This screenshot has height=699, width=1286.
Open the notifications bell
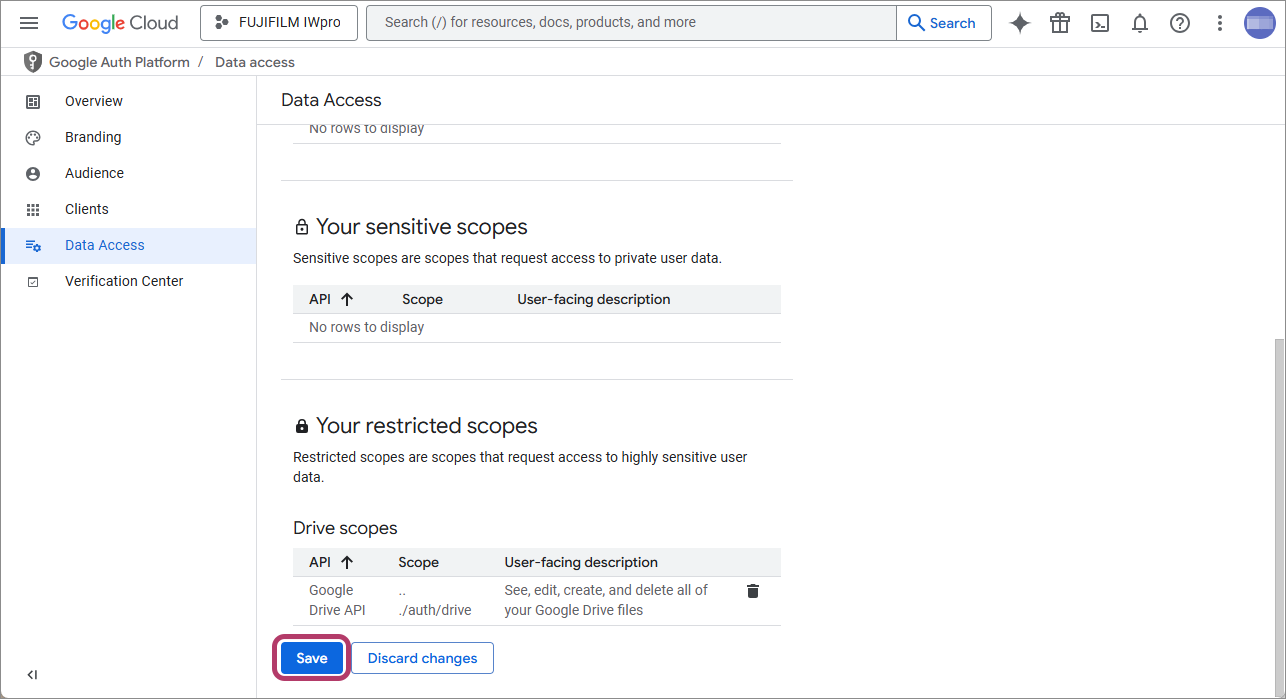tap(1140, 23)
